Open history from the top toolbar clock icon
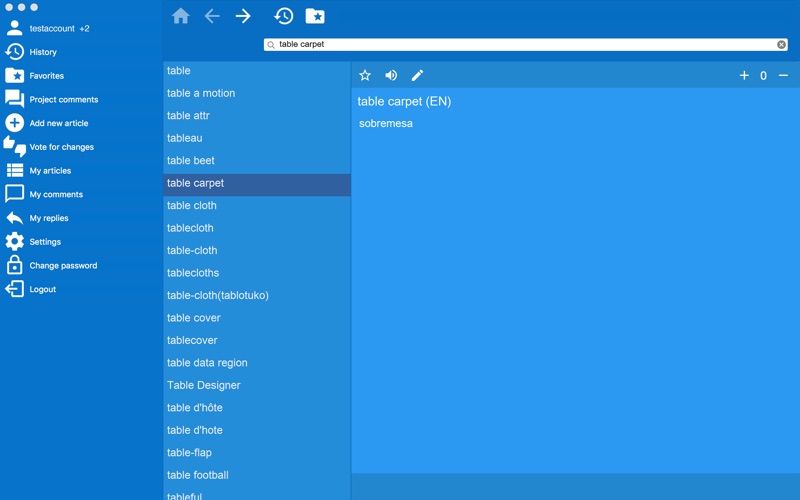Image resolution: width=800 pixels, height=500 pixels. [284, 16]
